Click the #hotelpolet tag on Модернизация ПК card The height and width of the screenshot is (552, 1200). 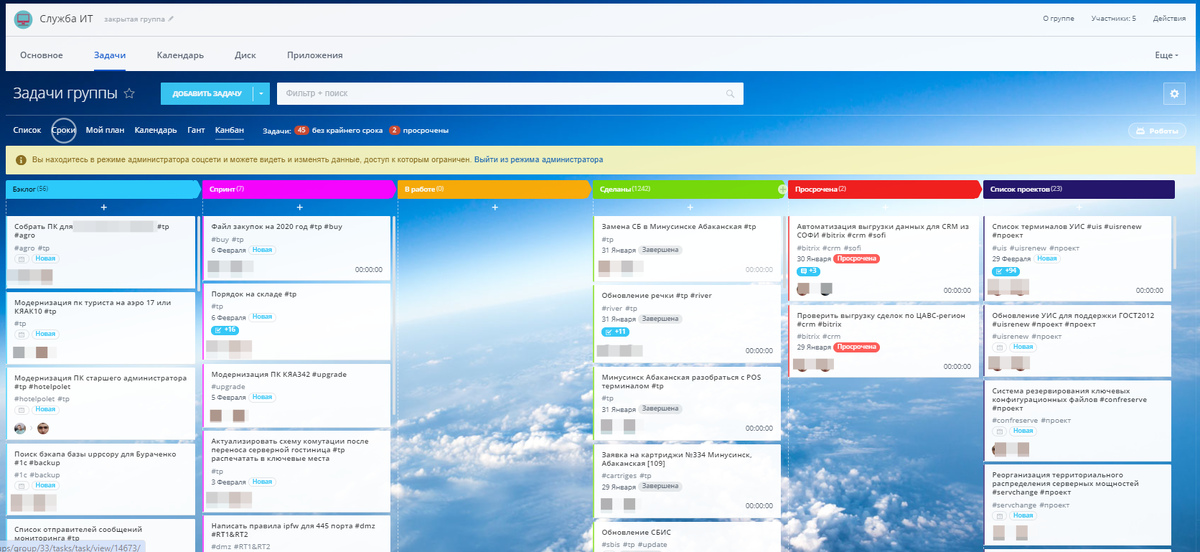point(34,399)
